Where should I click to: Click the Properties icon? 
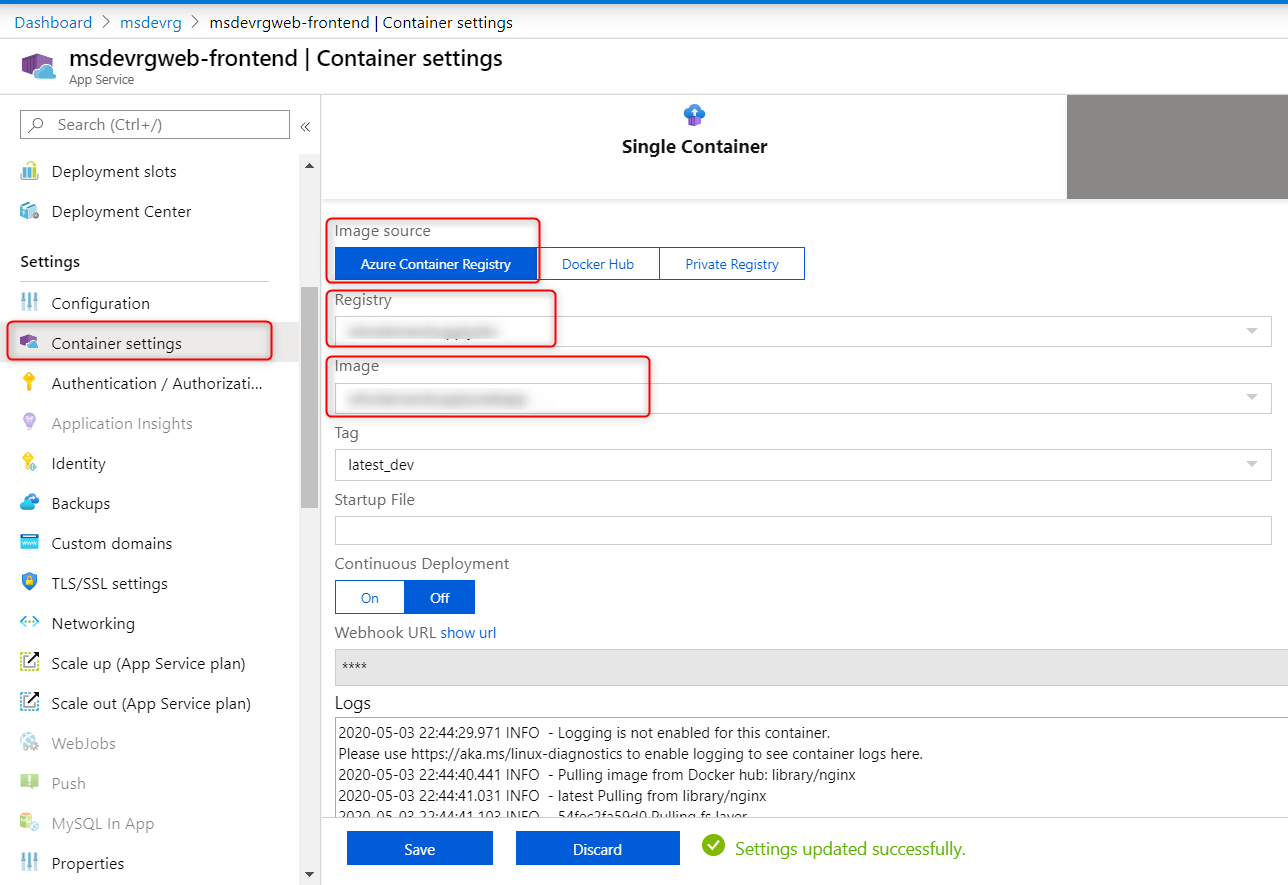point(30,863)
